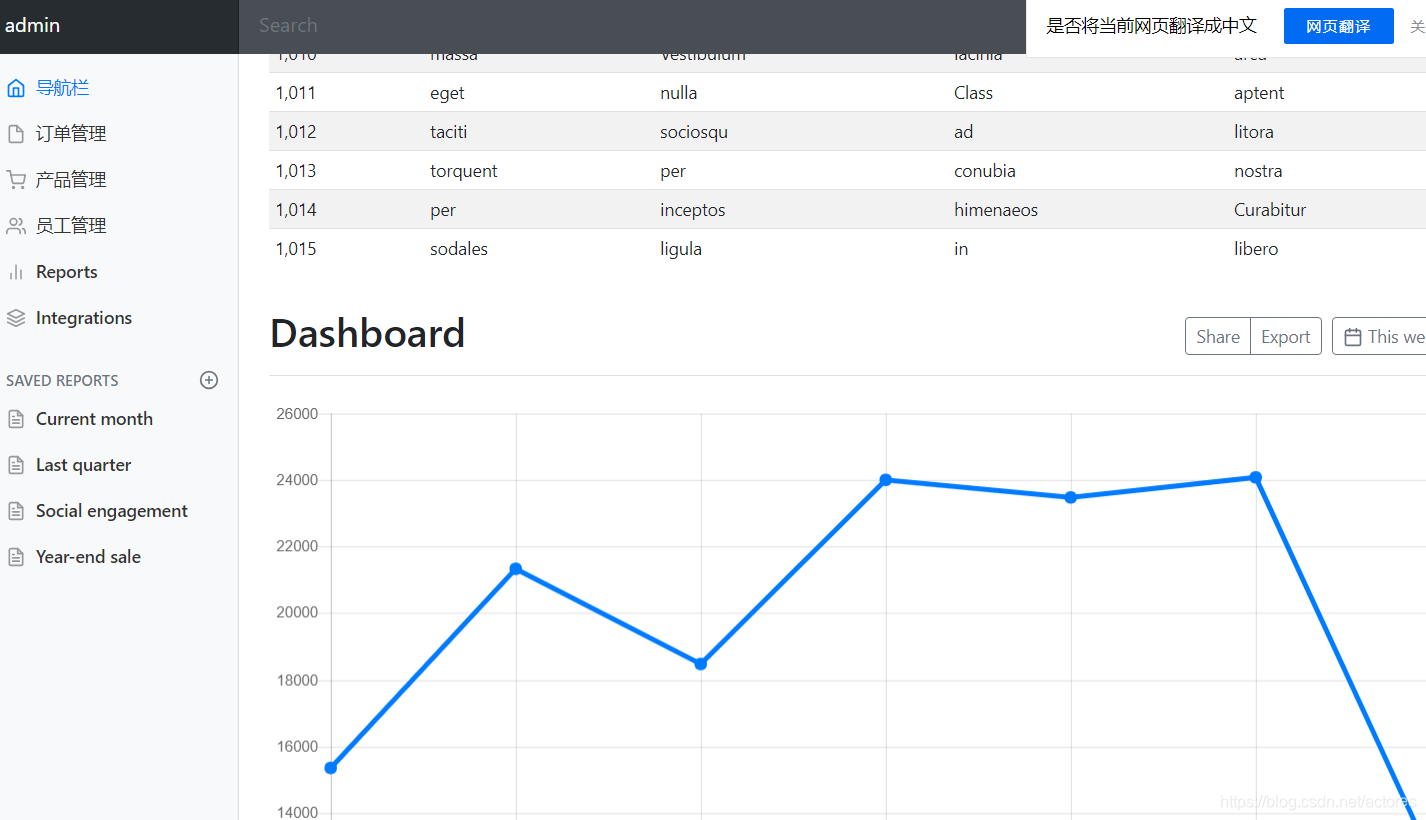Open the Social engagement saved report
The height and width of the screenshot is (820, 1426).
point(112,511)
